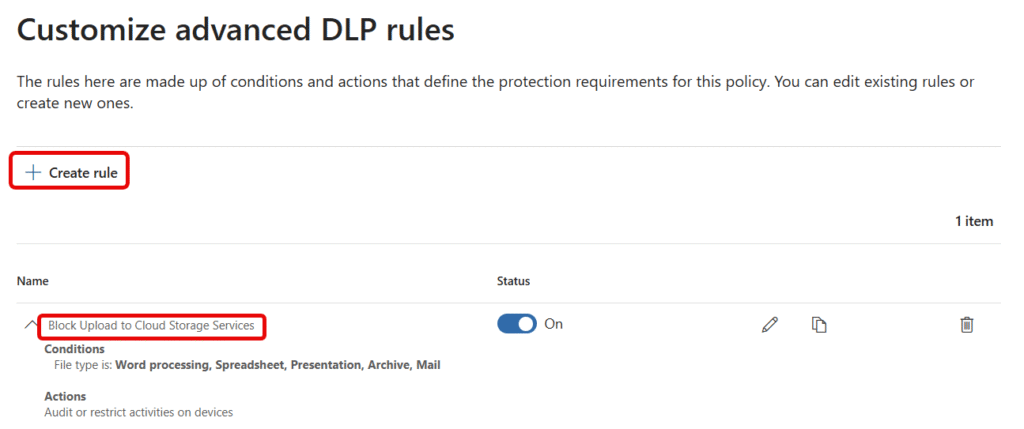Collapse the Block Upload rule chevron
This screenshot has height=429, width=1024.
(x=30, y=325)
